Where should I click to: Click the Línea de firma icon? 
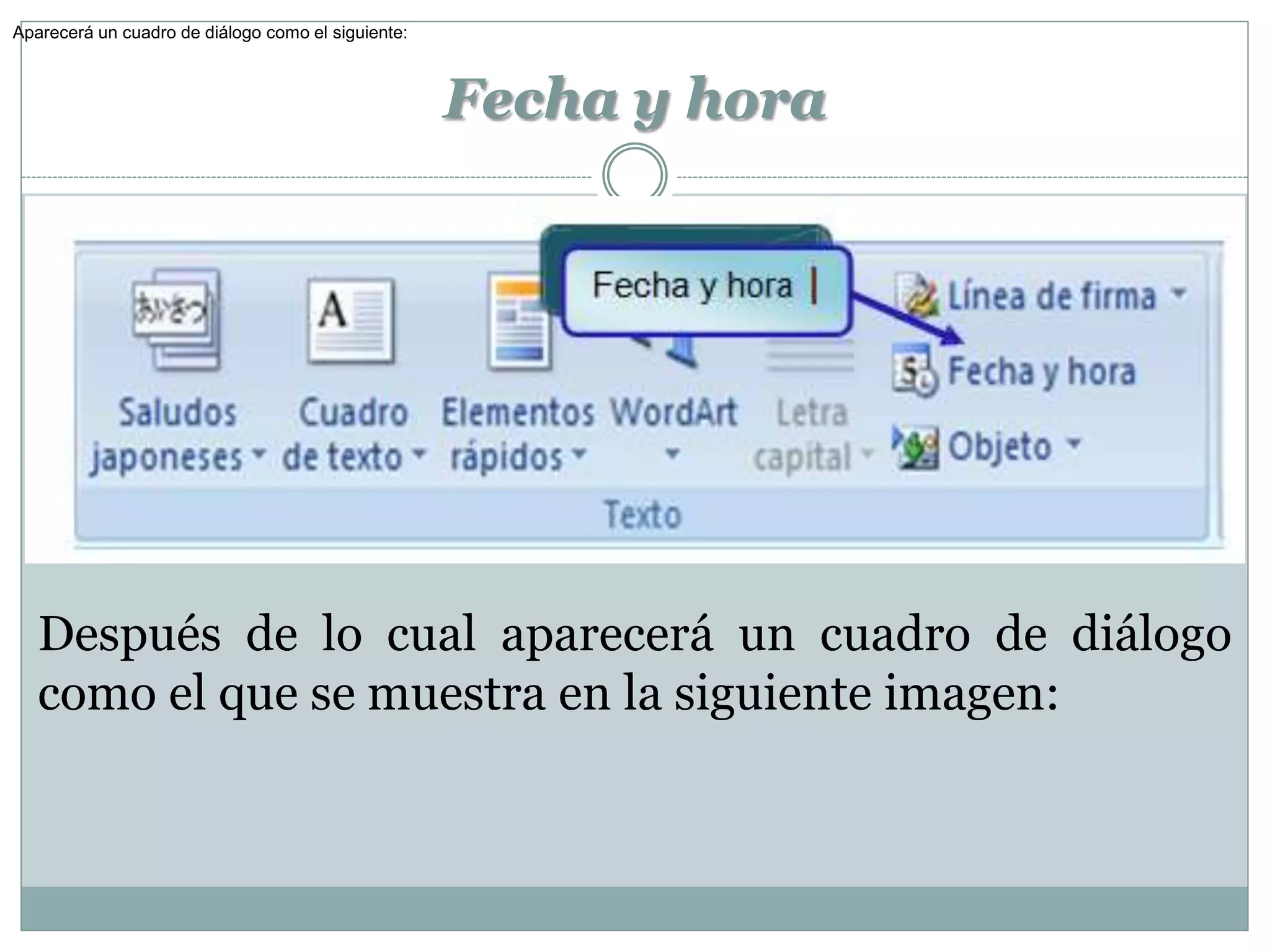point(917,294)
